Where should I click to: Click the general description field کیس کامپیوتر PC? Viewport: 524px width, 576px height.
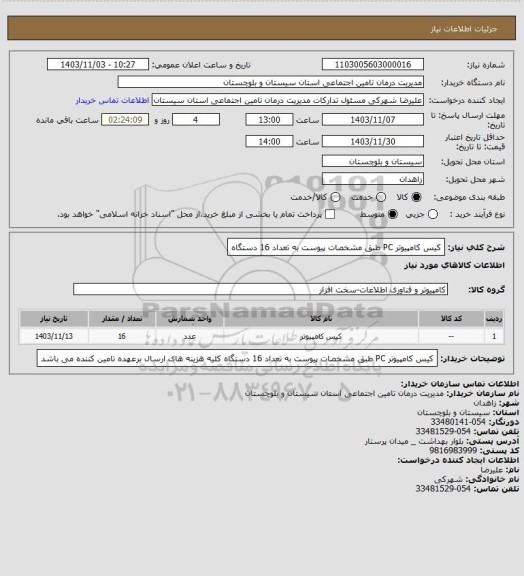pyautogui.click(x=336, y=247)
